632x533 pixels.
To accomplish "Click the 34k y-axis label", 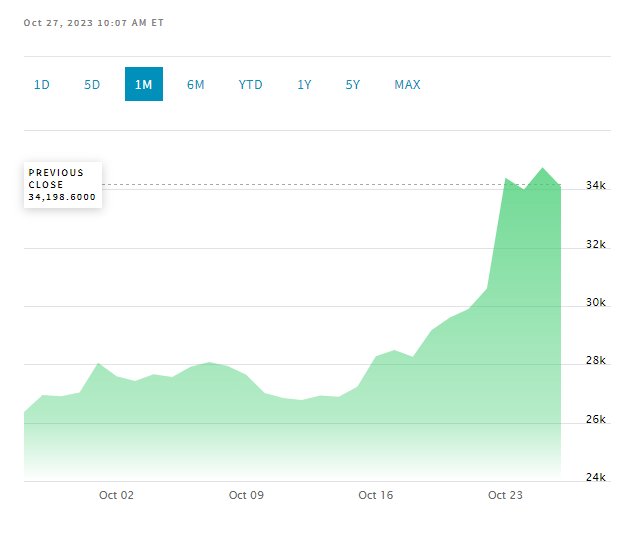I will 596,186.
